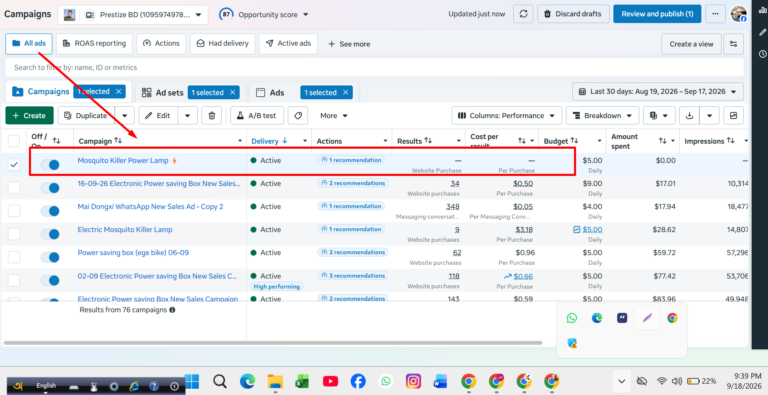Click the export download icon
This screenshot has height=395, width=768.
(x=690, y=116)
